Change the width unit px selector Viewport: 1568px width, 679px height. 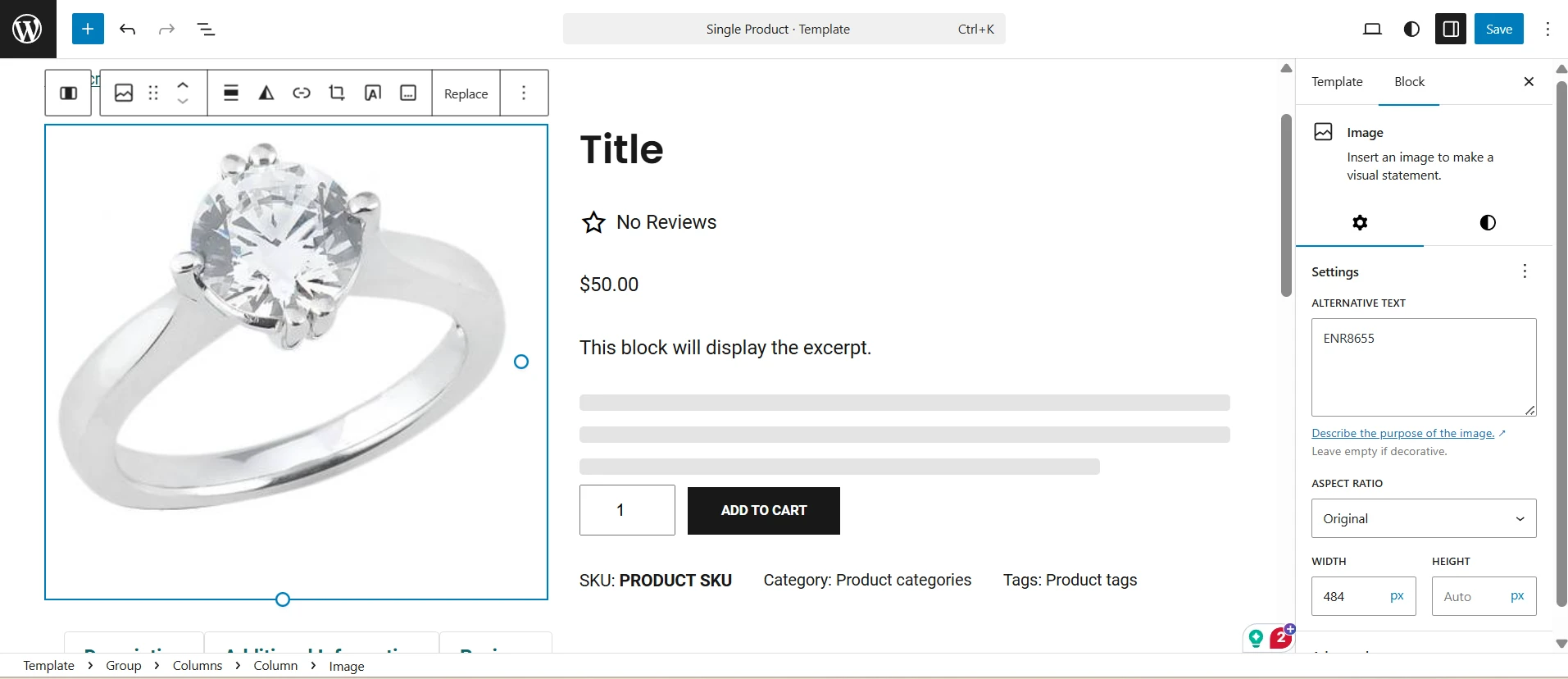pyautogui.click(x=1398, y=596)
